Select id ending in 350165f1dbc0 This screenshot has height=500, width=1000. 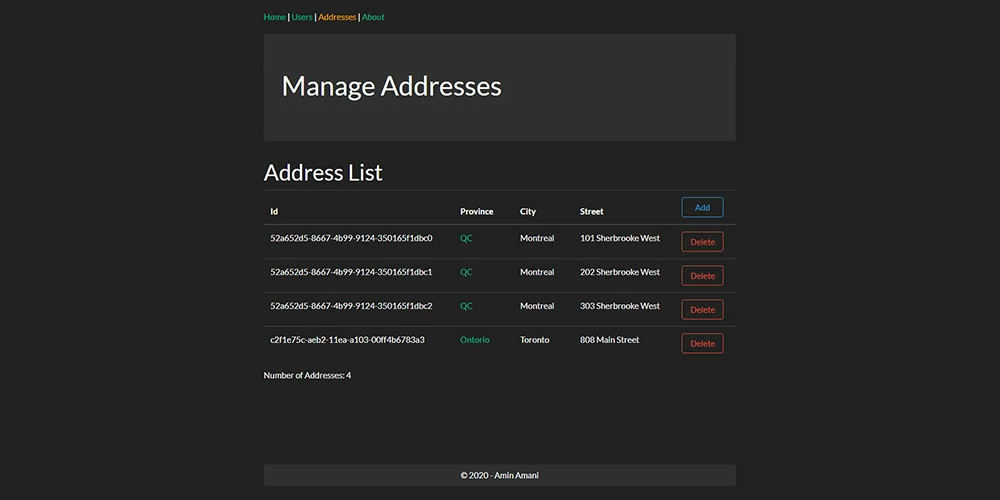351,239
